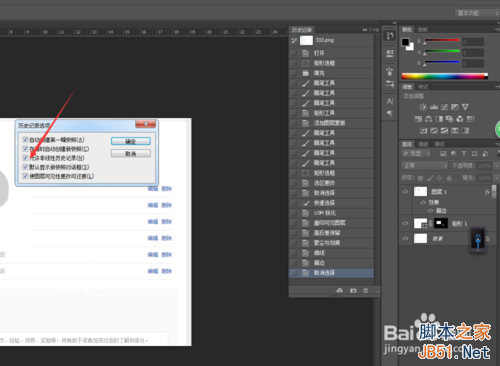Click the 取消 cancel button in the dialog
Image resolution: width=500 pixels, height=366 pixels.
pyautogui.click(x=131, y=153)
